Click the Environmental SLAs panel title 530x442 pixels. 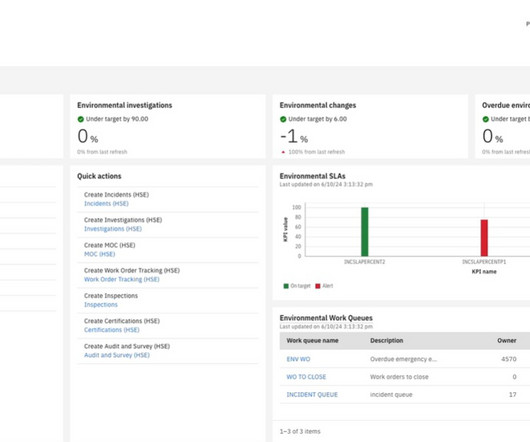point(312,176)
